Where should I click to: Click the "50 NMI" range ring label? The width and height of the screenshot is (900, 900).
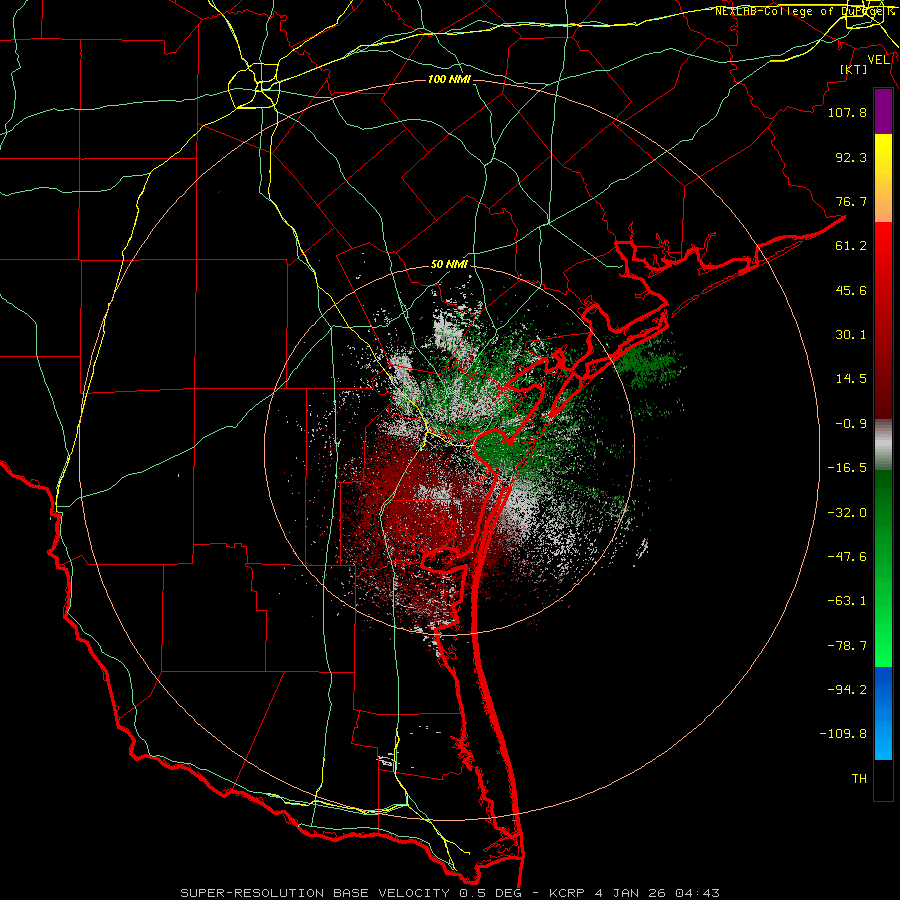point(449,265)
